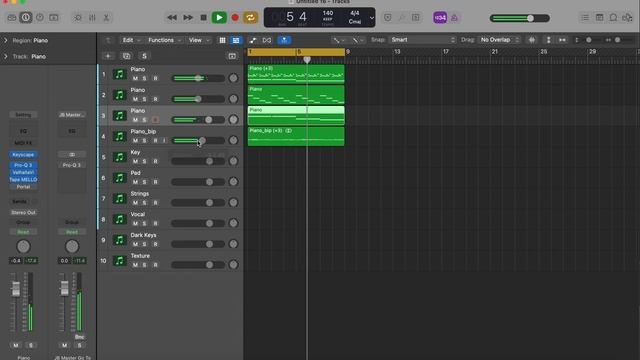640x360 pixels.
Task: Open the Setting button on Piano channel strip
Action: [x=23, y=115]
